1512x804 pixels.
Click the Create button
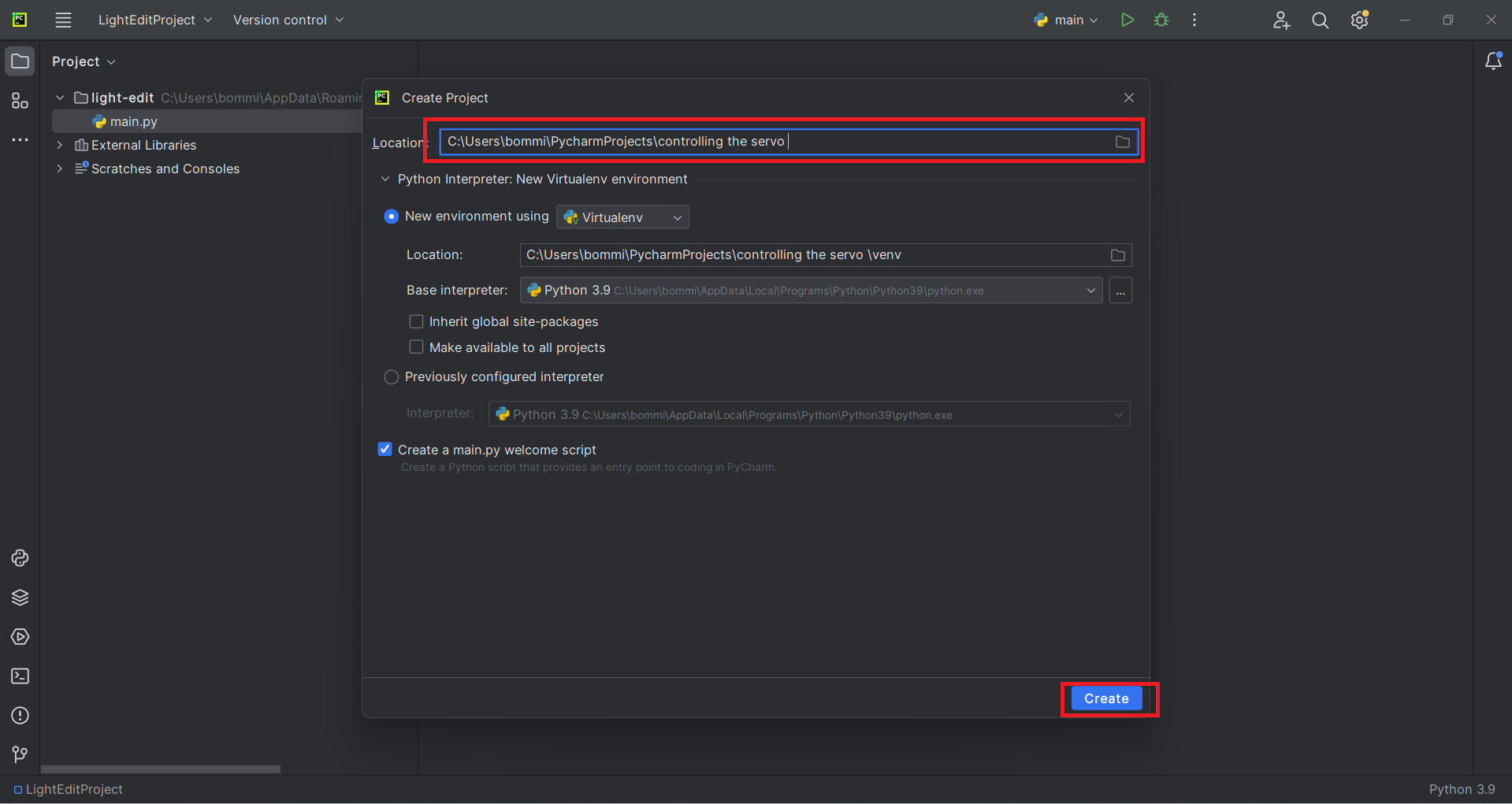(x=1106, y=698)
